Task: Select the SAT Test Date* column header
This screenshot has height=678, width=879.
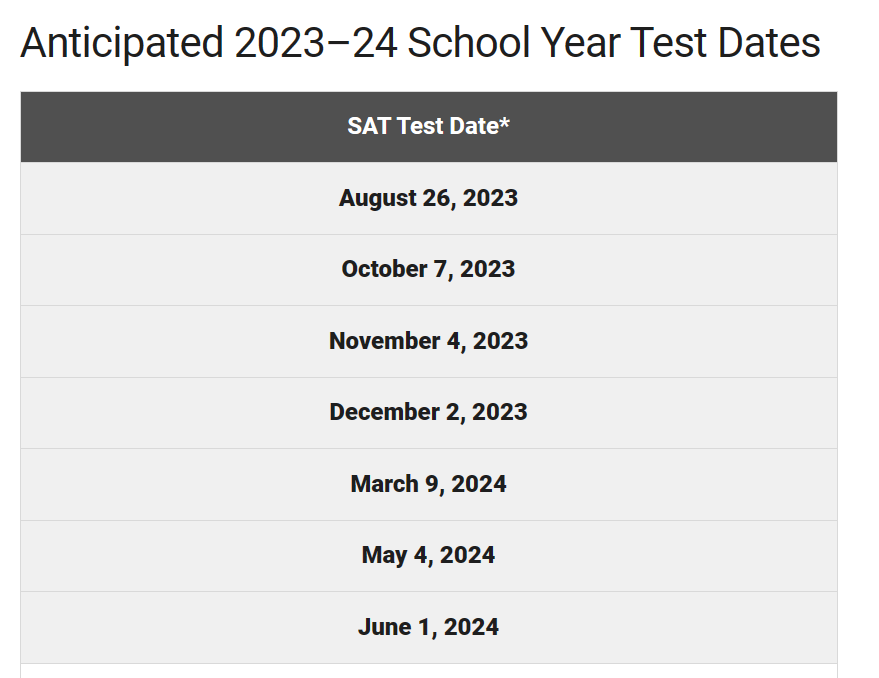Action: pyautogui.click(x=429, y=127)
